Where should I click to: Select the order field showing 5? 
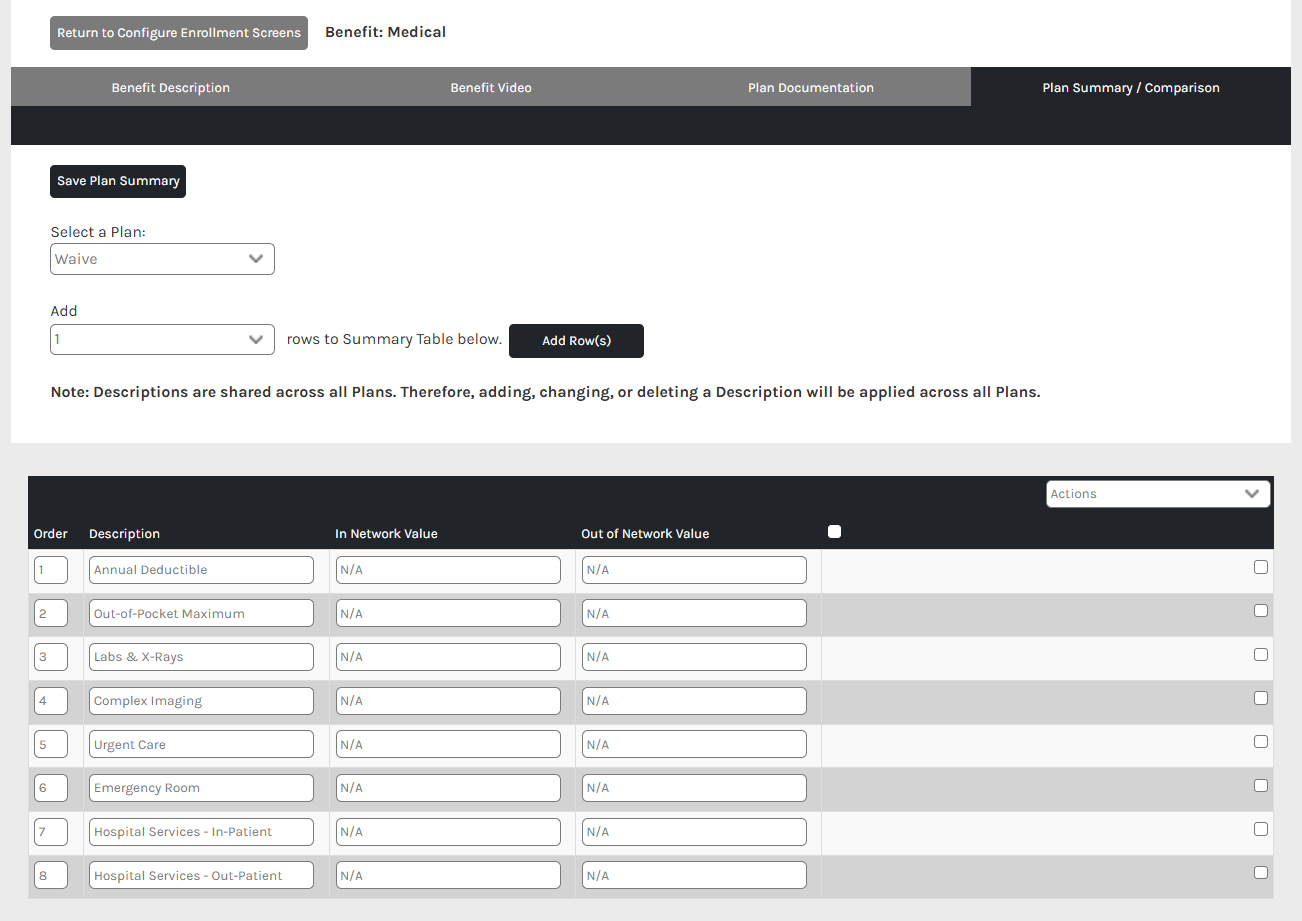coord(51,744)
